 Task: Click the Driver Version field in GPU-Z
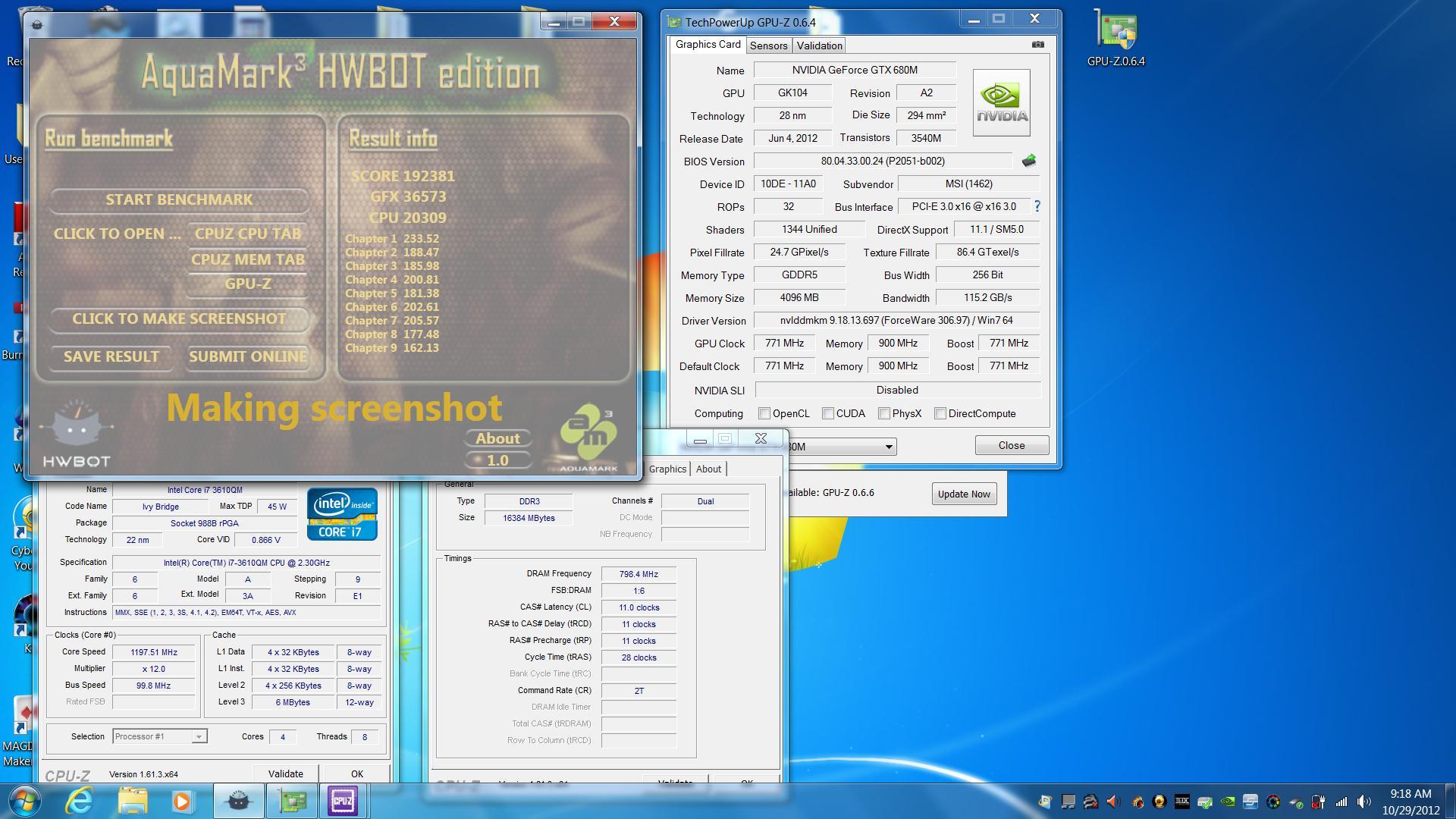(x=896, y=320)
